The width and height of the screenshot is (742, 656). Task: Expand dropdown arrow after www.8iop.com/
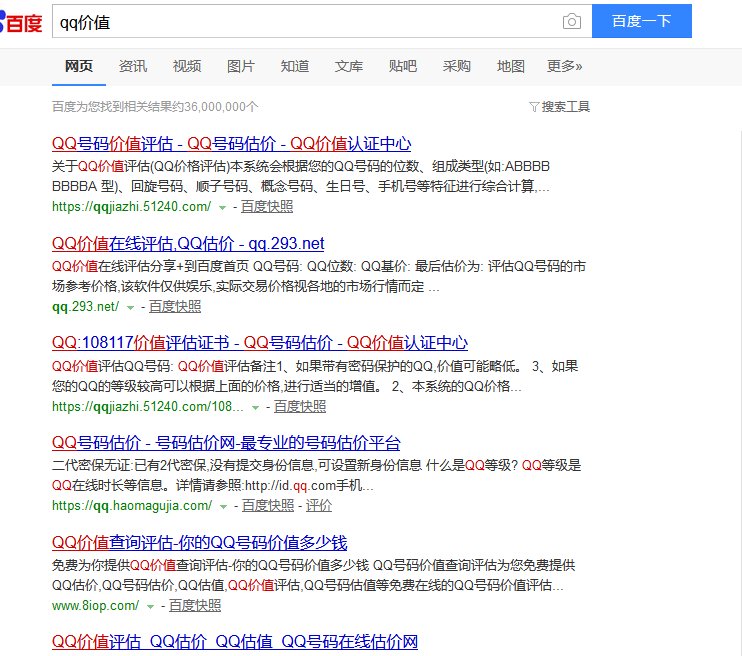[x=150, y=606]
